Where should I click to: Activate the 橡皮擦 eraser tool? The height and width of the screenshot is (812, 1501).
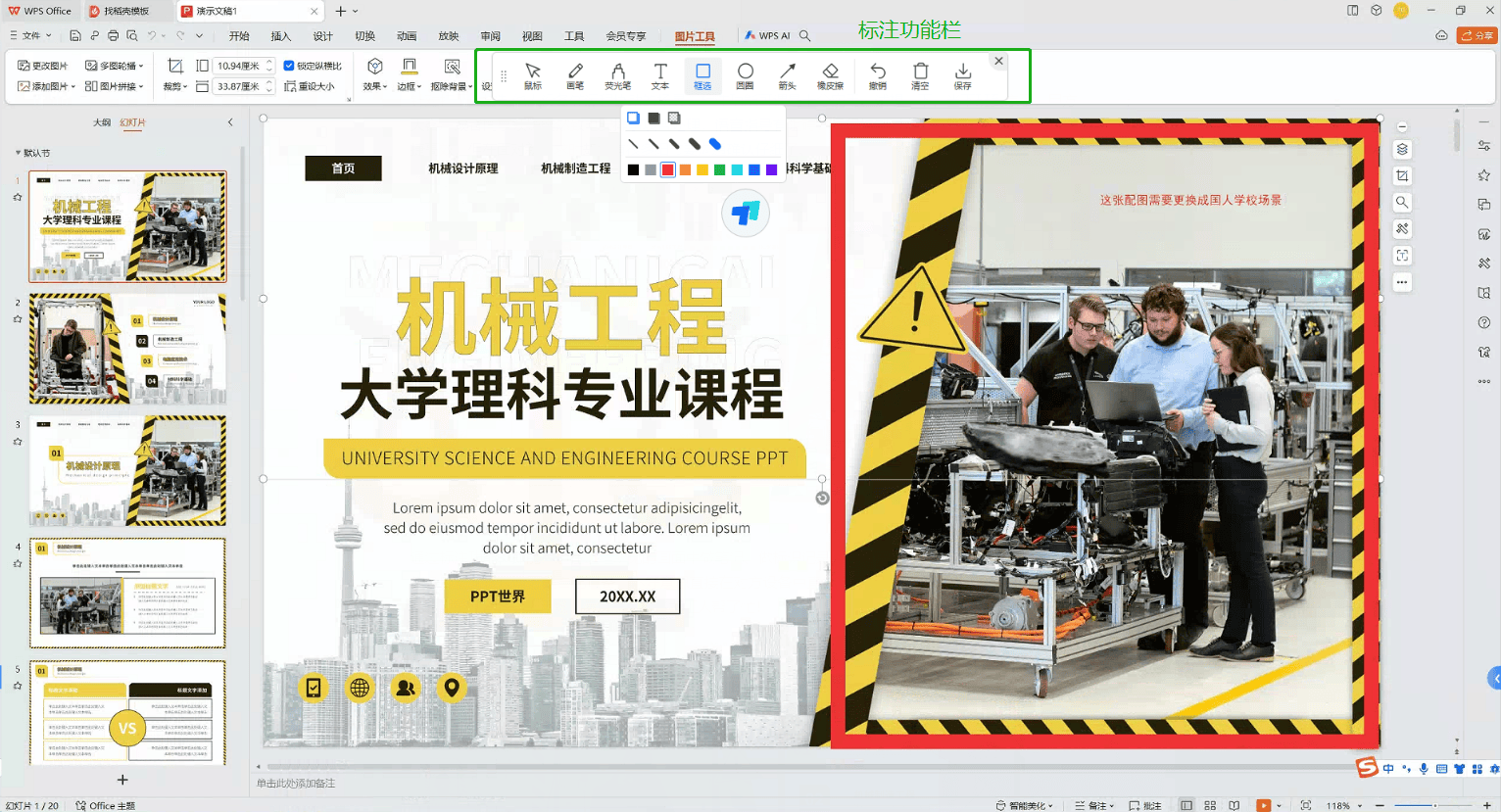[830, 75]
